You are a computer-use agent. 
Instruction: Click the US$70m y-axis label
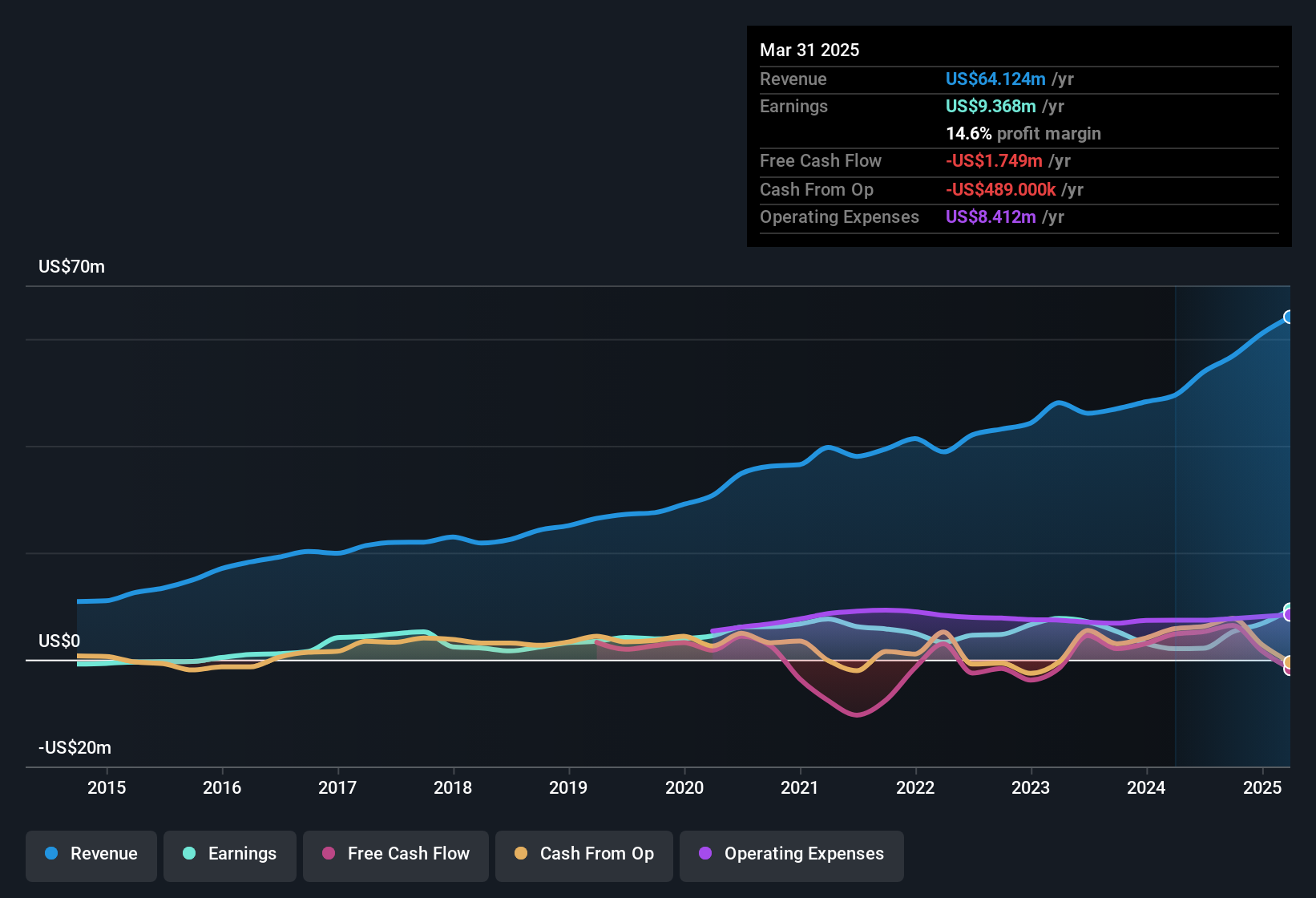72,267
